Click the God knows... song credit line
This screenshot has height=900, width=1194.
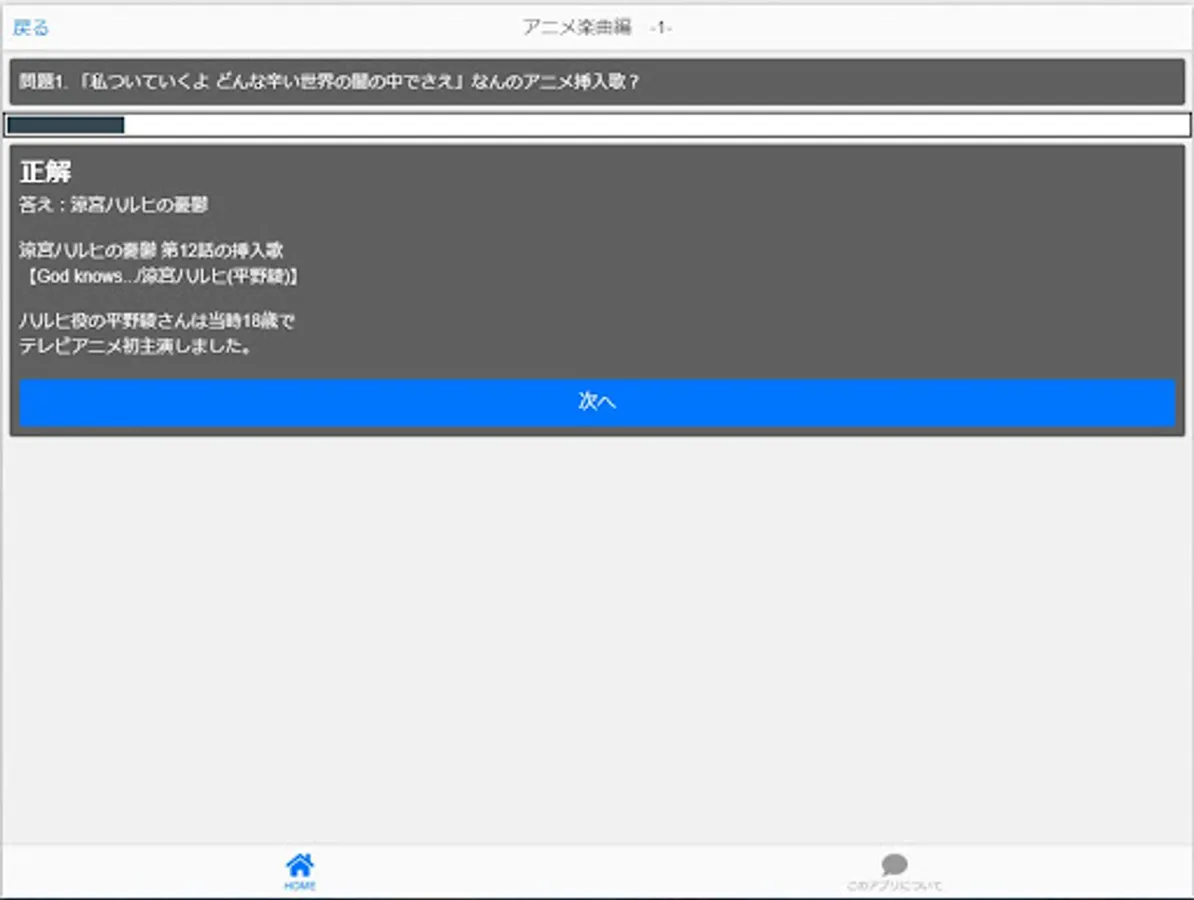(x=160, y=276)
